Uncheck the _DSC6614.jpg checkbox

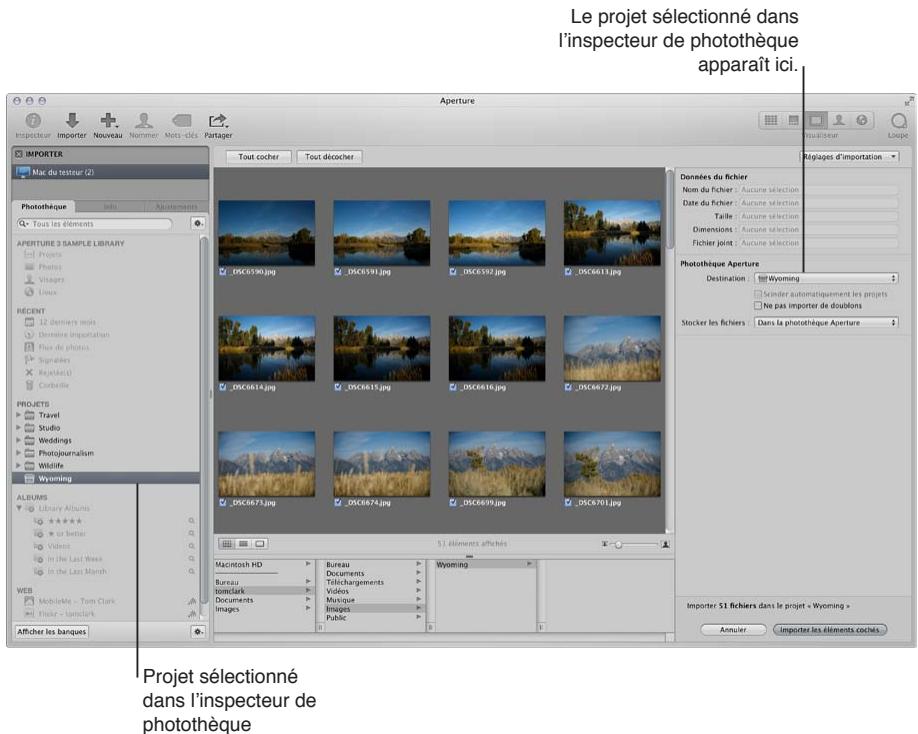pyautogui.click(x=222, y=387)
